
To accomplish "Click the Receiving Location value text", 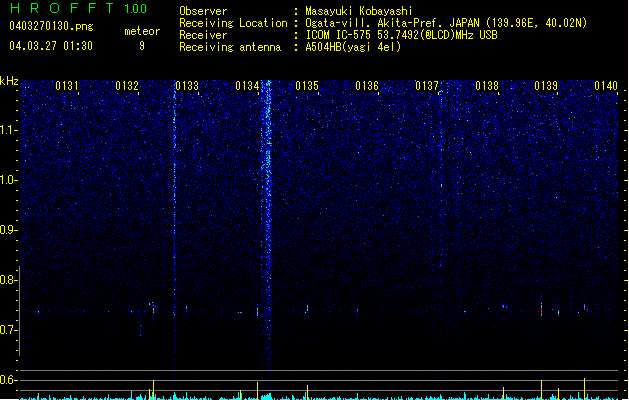I will coord(446,23).
